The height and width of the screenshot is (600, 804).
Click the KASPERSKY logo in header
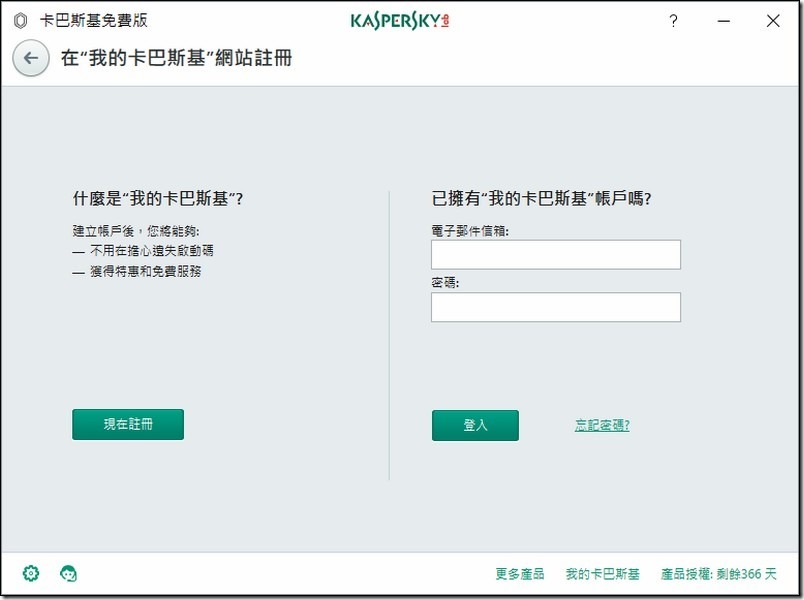[400, 21]
